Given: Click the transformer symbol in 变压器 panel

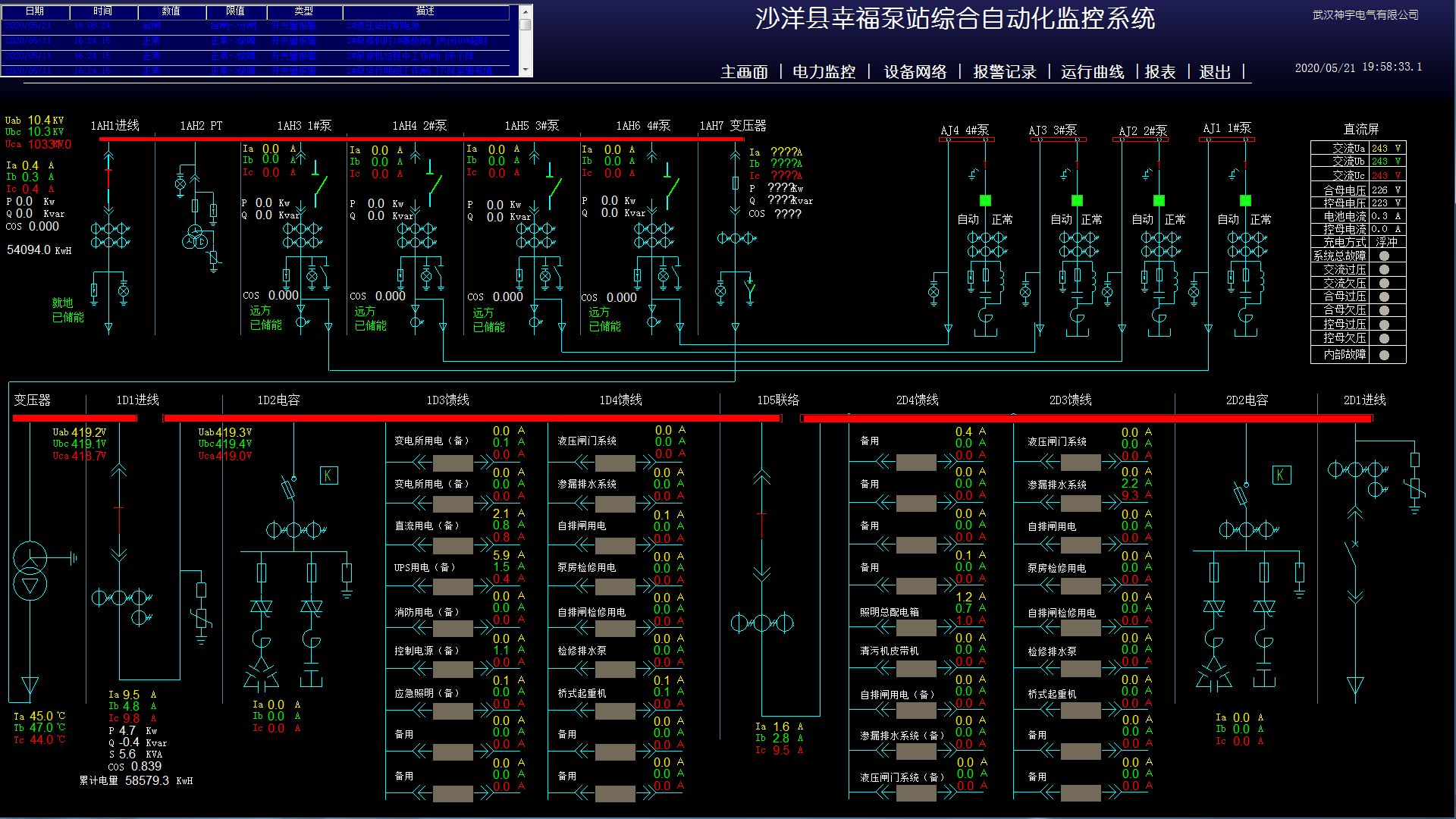Looking at the screenshot, I should 30,570.
